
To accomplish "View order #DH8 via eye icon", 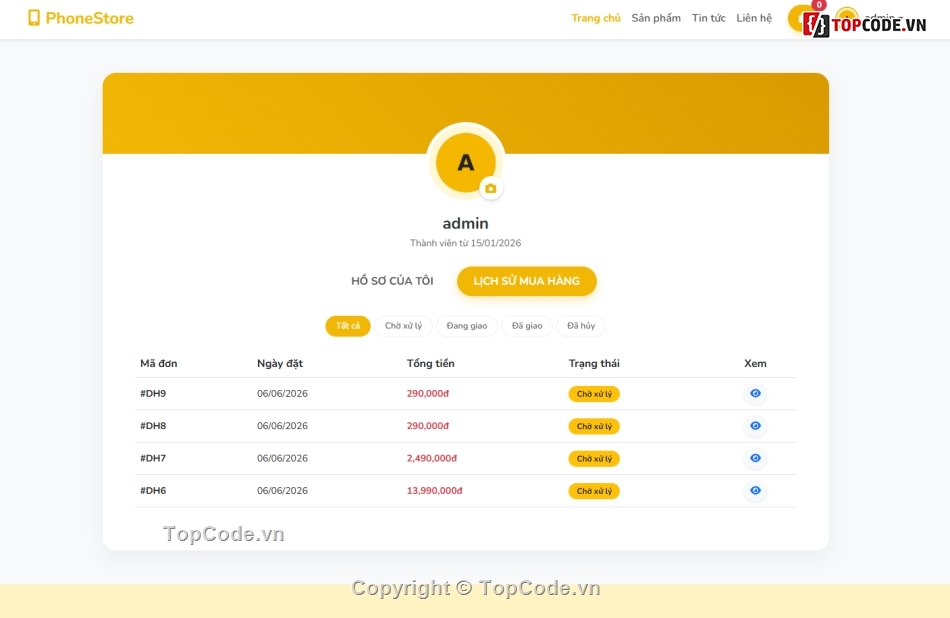I will click(755, 426).
